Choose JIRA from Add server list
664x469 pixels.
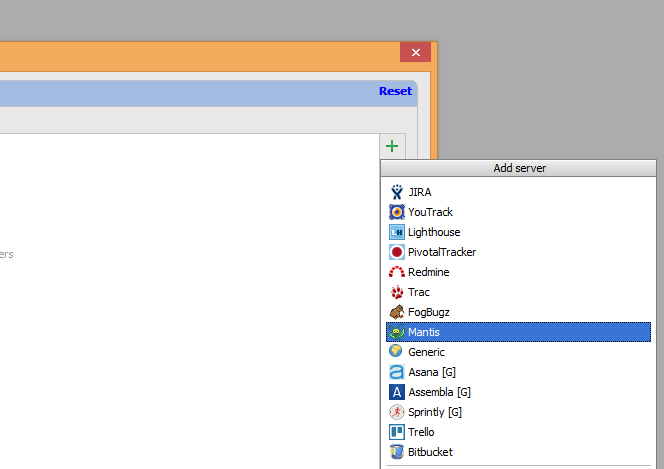[x=518, y=192]
